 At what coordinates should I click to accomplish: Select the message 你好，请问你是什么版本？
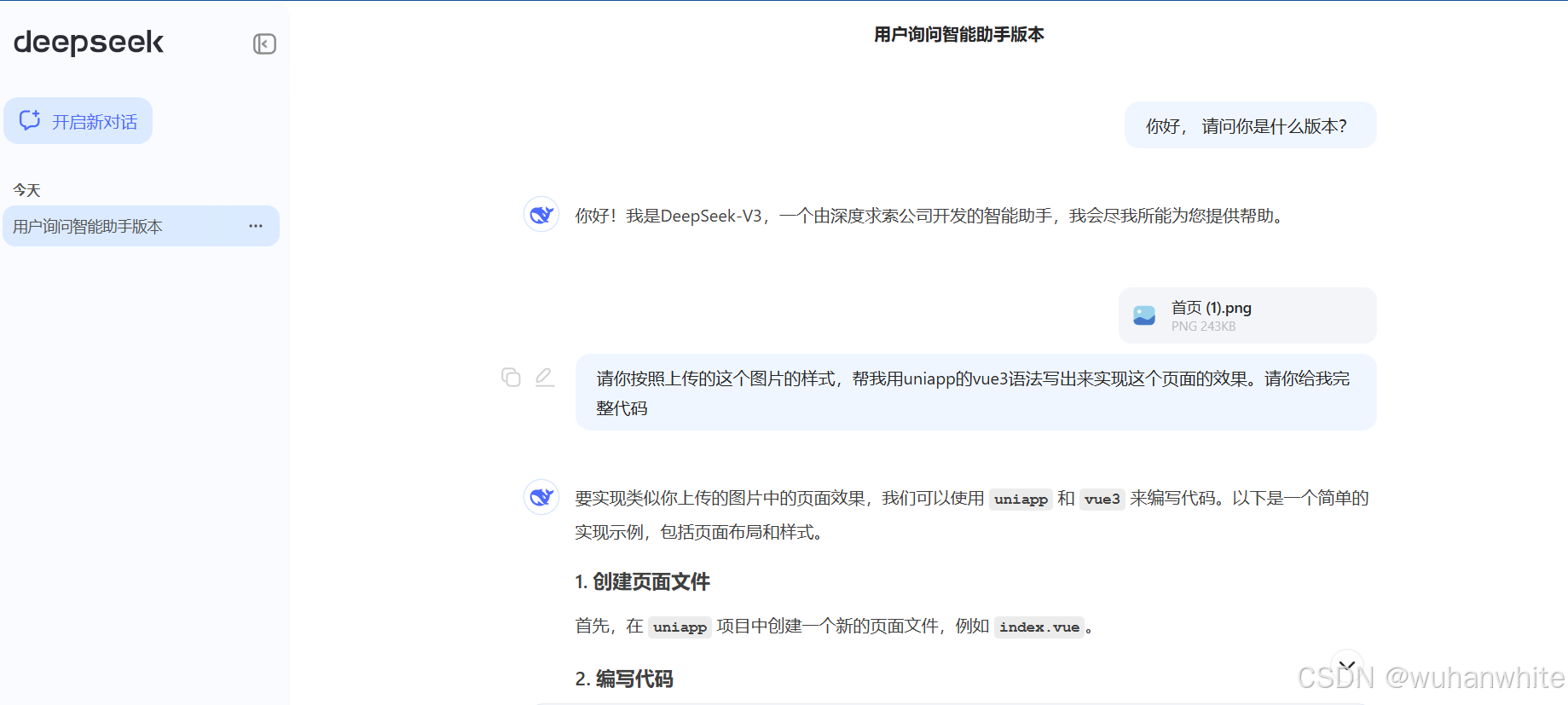(x=1251, y=125)
